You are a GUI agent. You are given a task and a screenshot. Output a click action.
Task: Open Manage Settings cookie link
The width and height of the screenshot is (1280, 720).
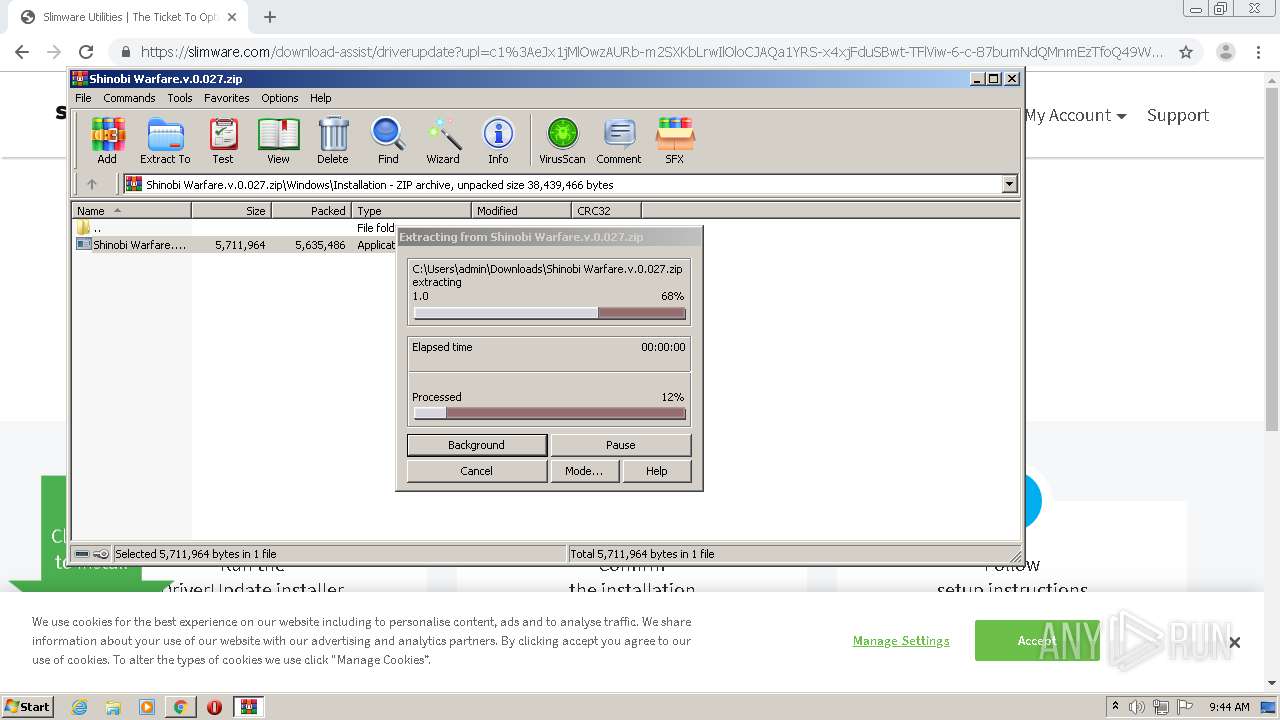click(x=901, y=640)
